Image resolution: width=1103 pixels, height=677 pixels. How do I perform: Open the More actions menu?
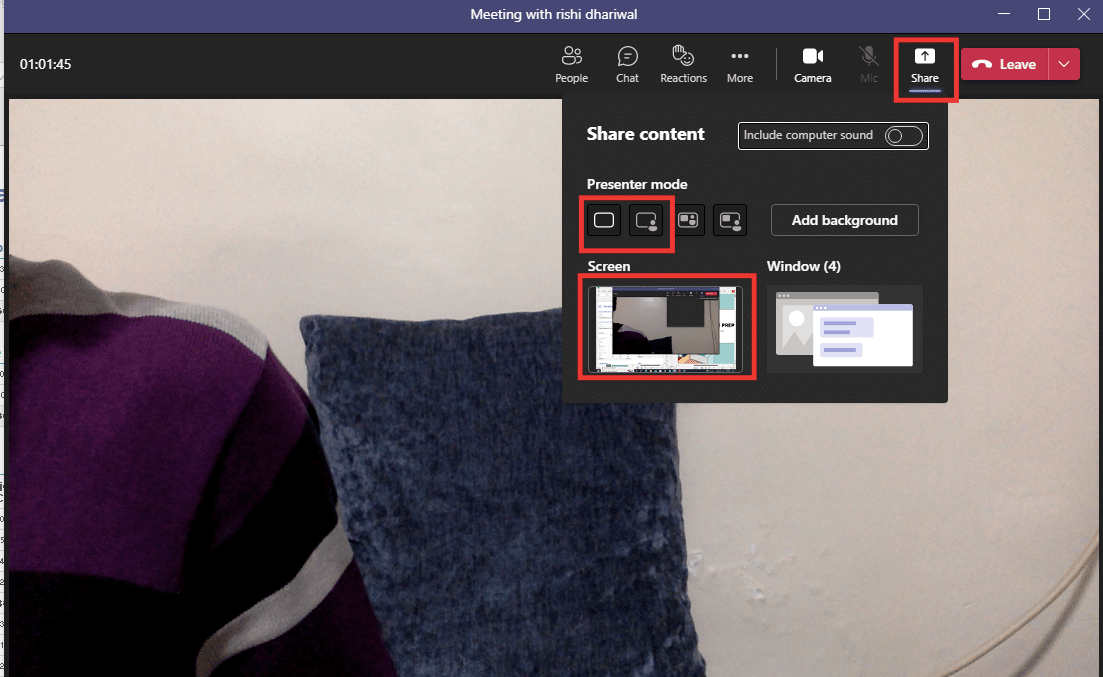739,64
